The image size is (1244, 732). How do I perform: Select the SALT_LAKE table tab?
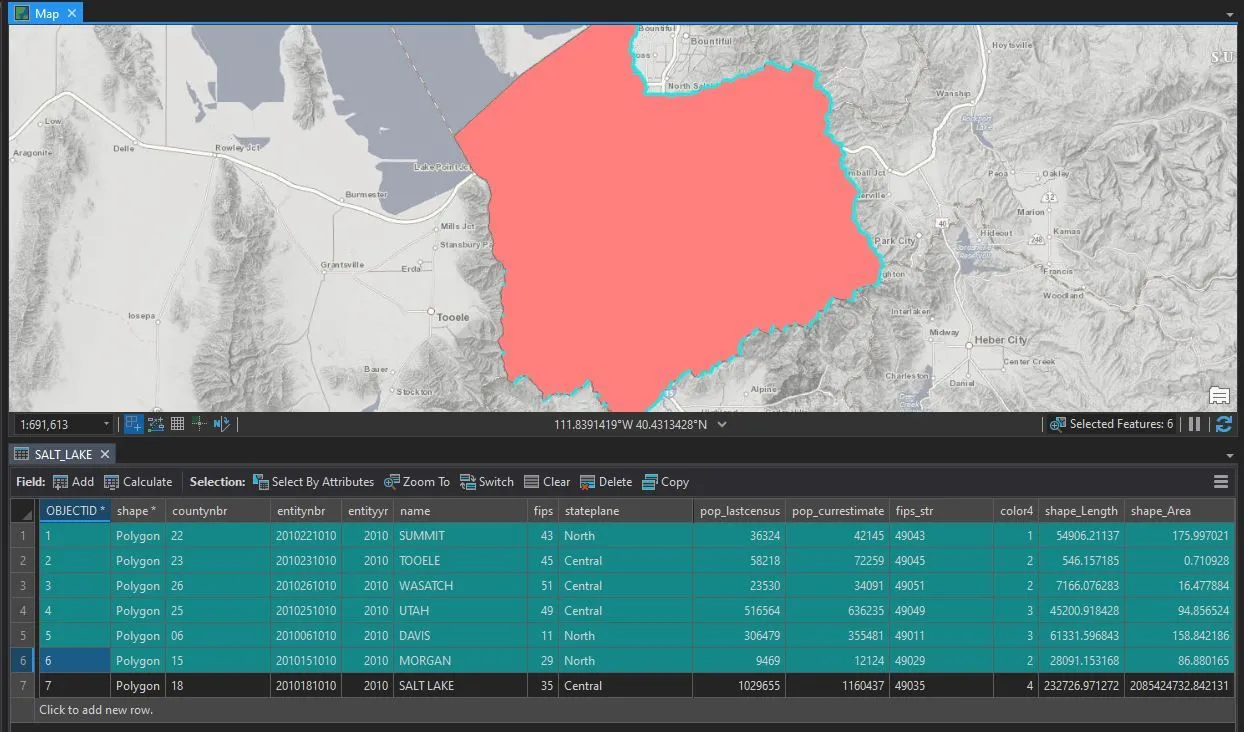pyautogui.click(x=62, y=453)
